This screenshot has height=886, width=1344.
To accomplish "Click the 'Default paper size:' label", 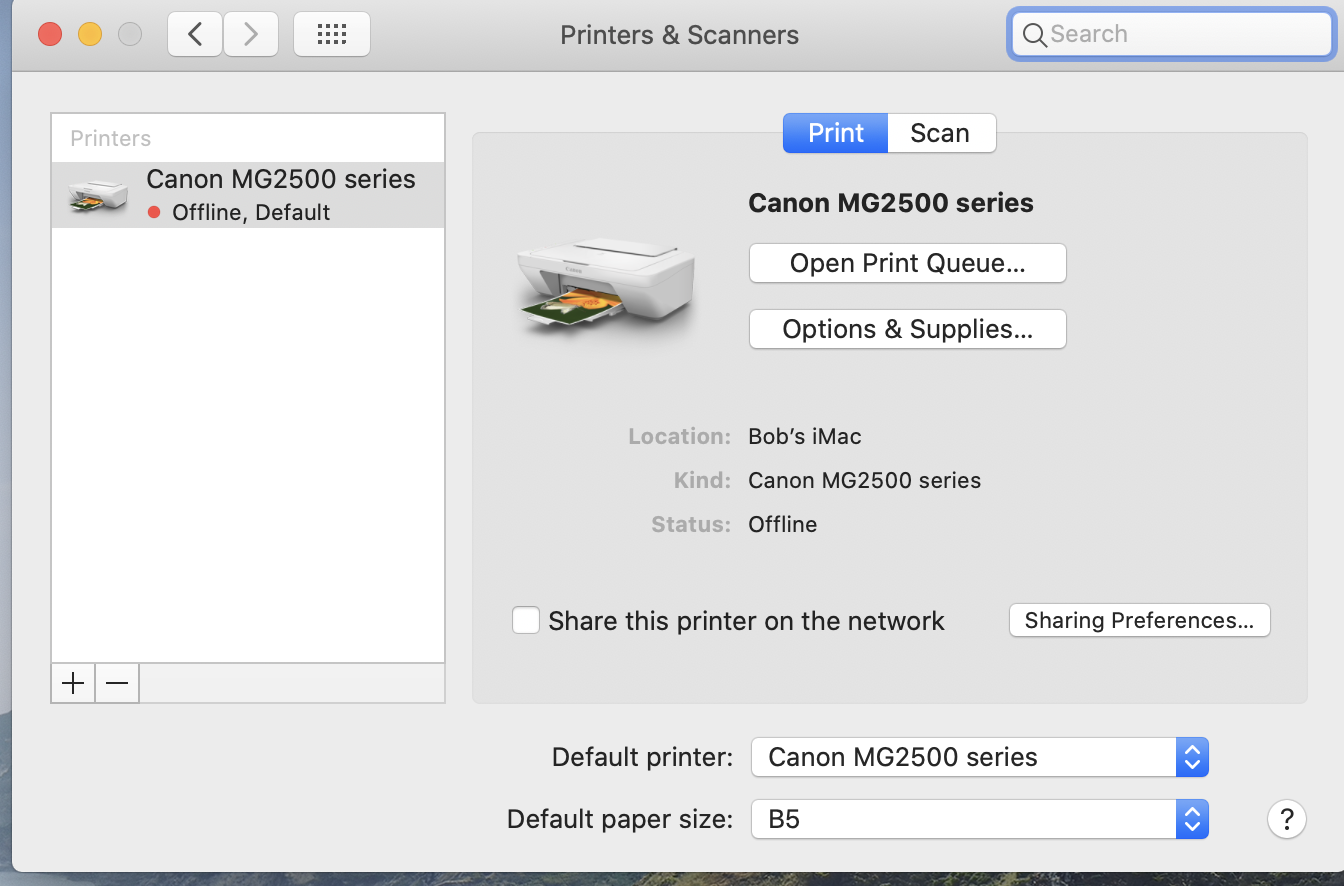I will point(621,820).
